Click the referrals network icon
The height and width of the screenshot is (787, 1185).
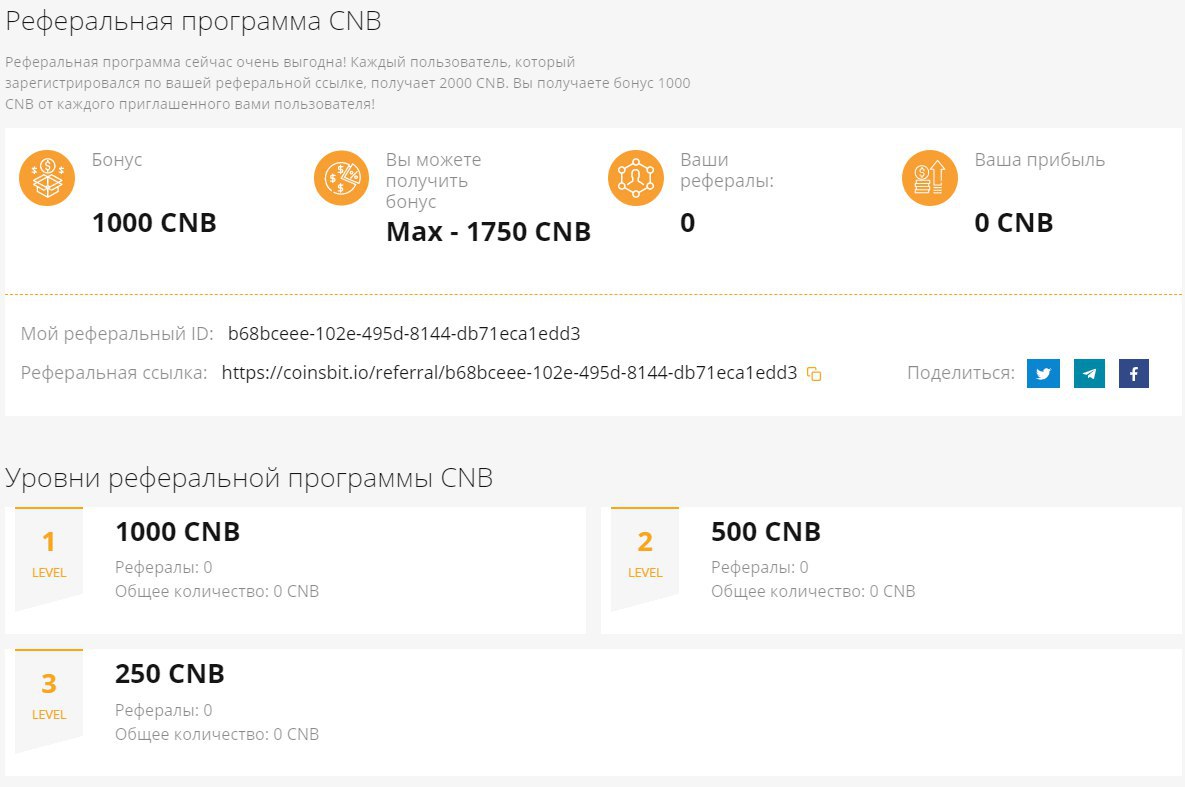point(636,178)
